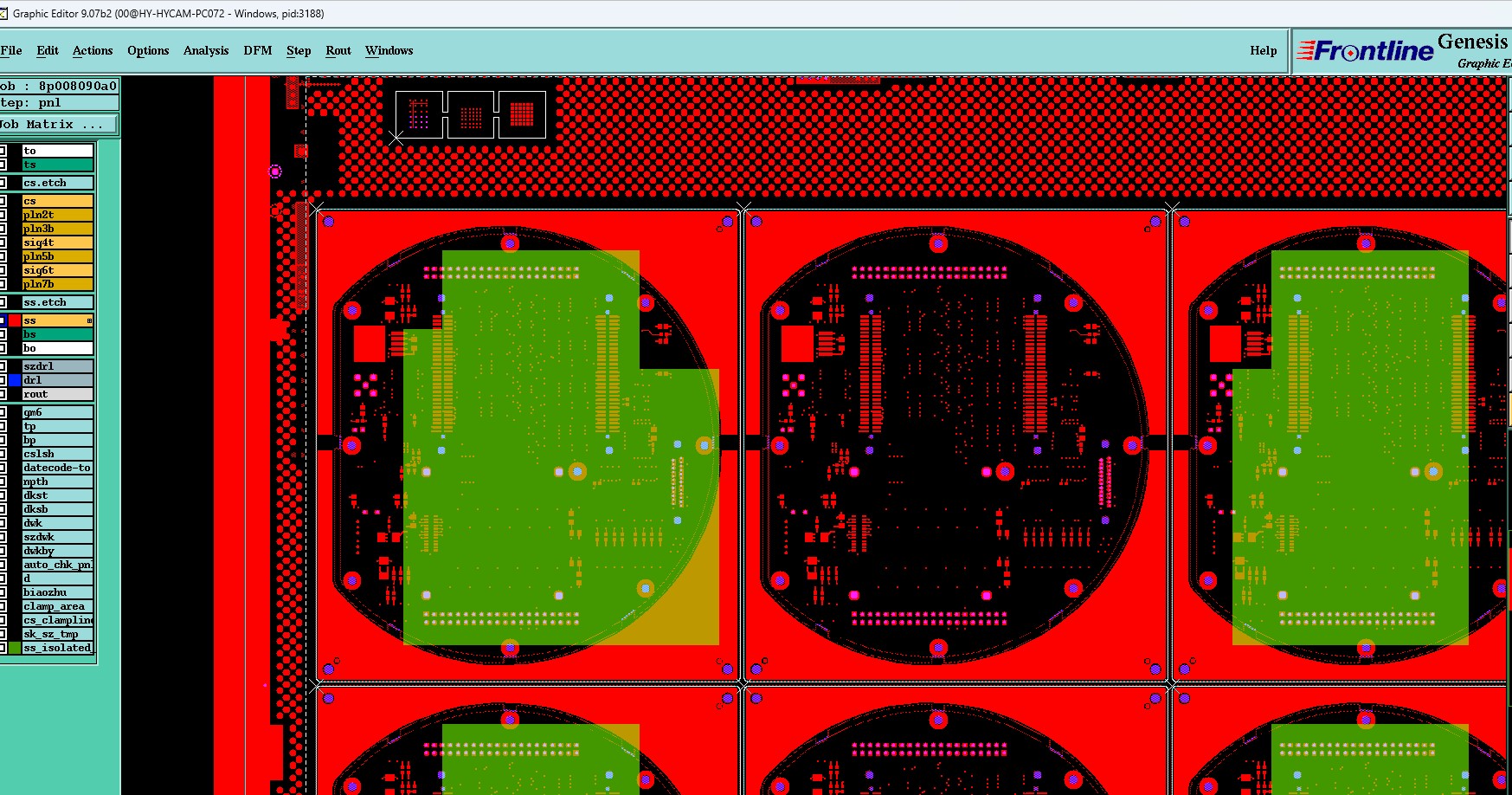
Task: Select the pln7b layer row
Action: coord(57,284)
